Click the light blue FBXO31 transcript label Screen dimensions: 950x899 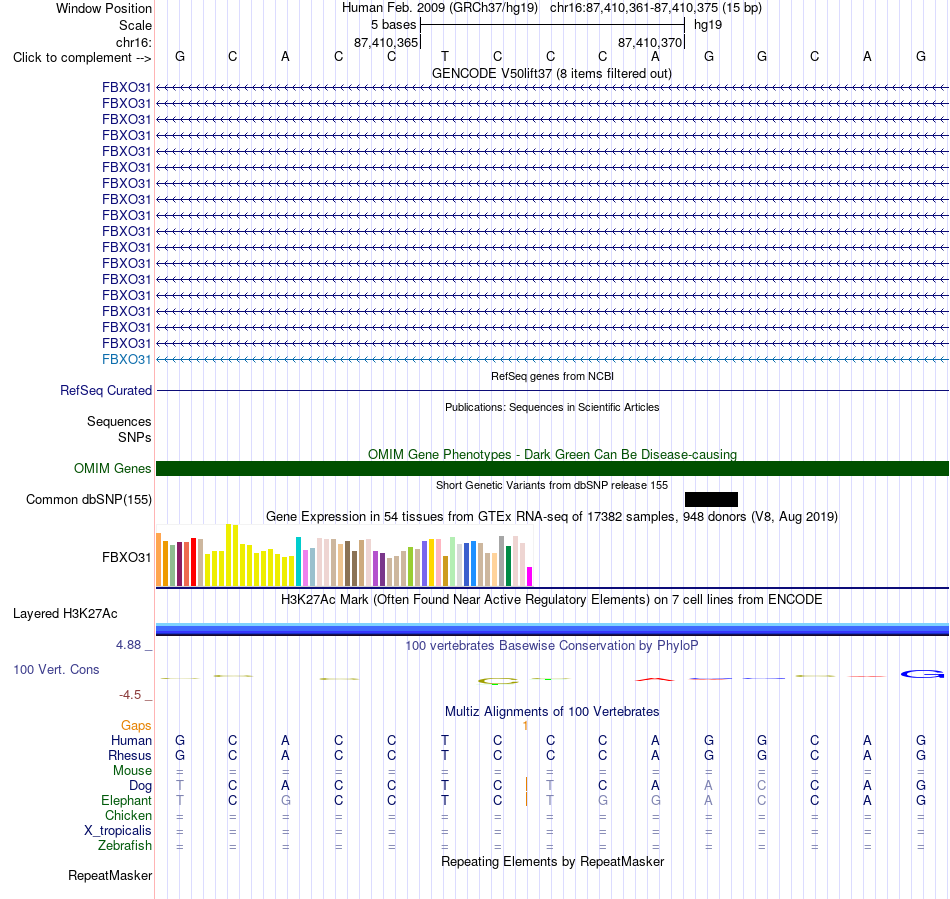(126, 359)
